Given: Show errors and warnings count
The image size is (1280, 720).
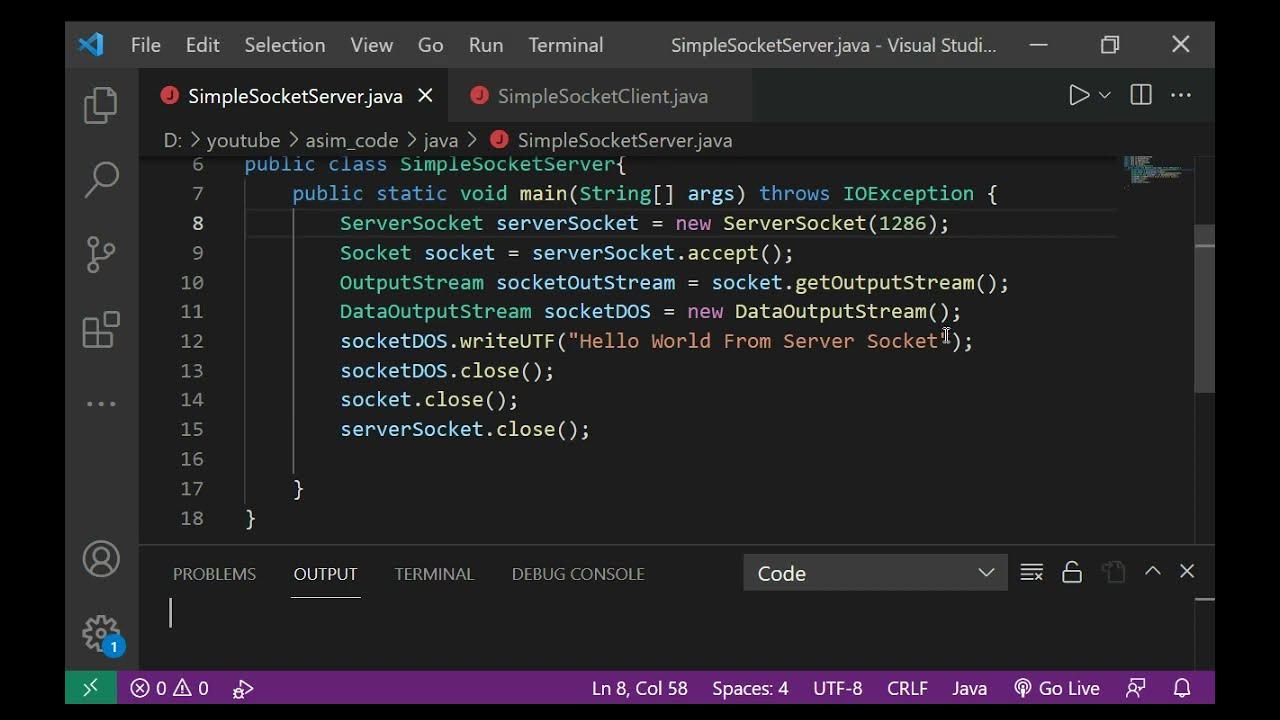Looking at the screenshot, I should [169, 688].
